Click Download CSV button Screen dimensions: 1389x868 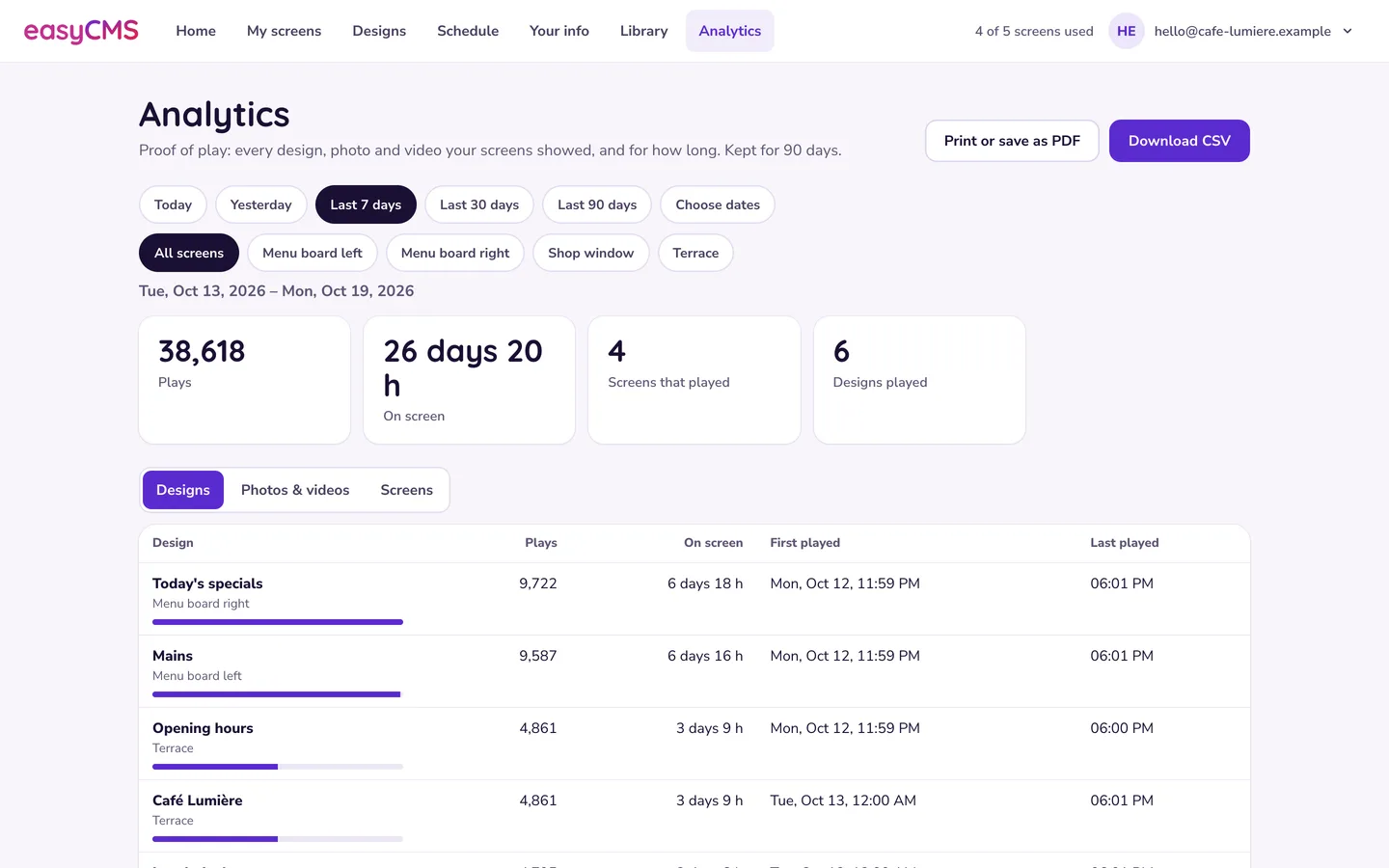coord(1179,141)
